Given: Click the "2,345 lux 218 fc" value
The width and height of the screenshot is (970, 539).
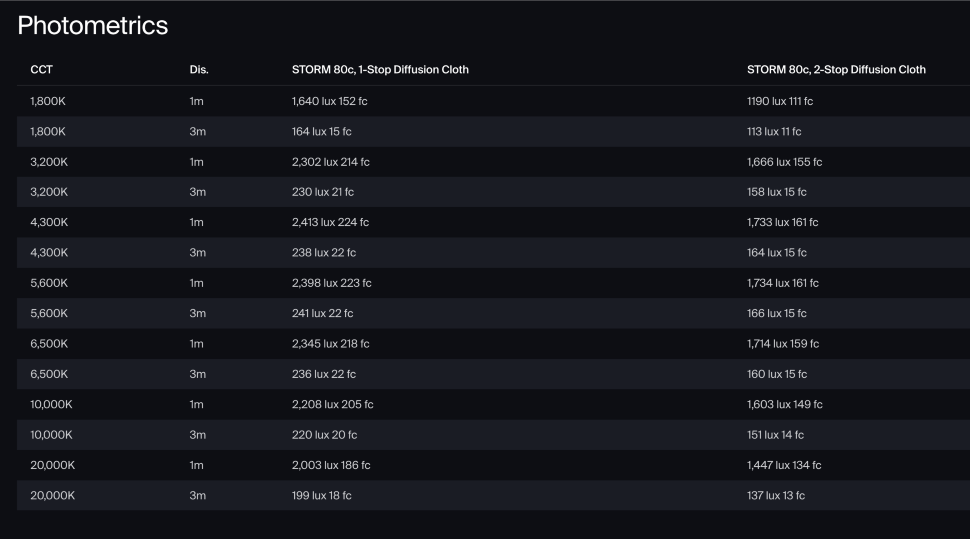Looking at the screenshot, I should [x=330, y=344].
